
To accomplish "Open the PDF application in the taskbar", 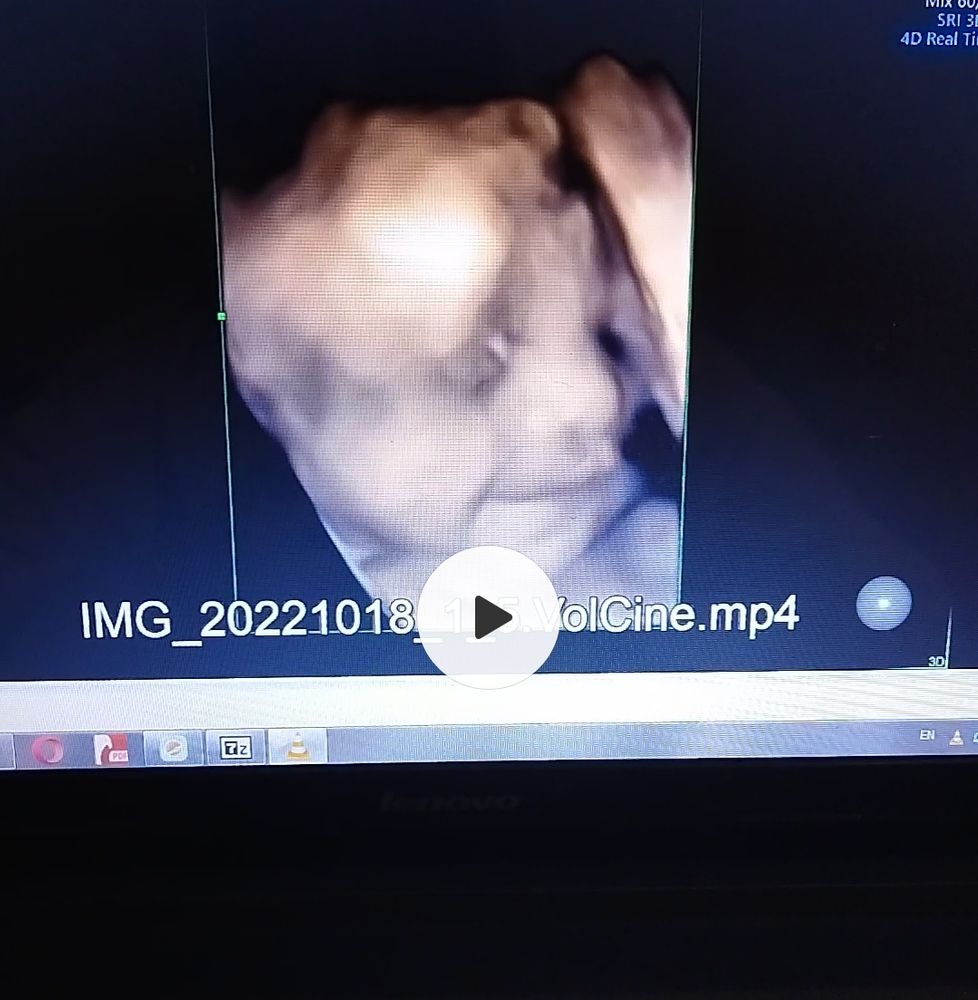I will tap(111, 748).
